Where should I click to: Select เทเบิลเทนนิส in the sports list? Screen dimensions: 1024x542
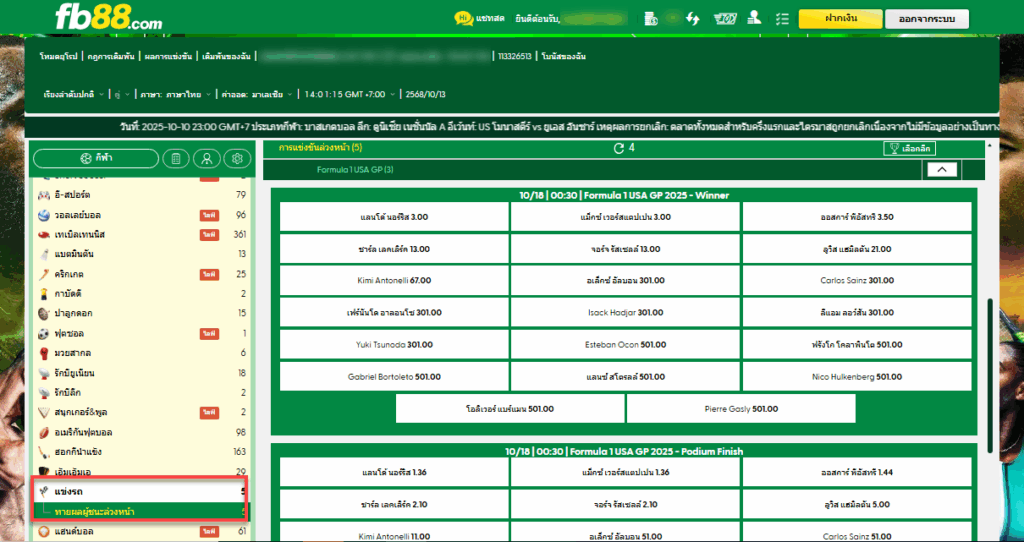coord(142,234)
